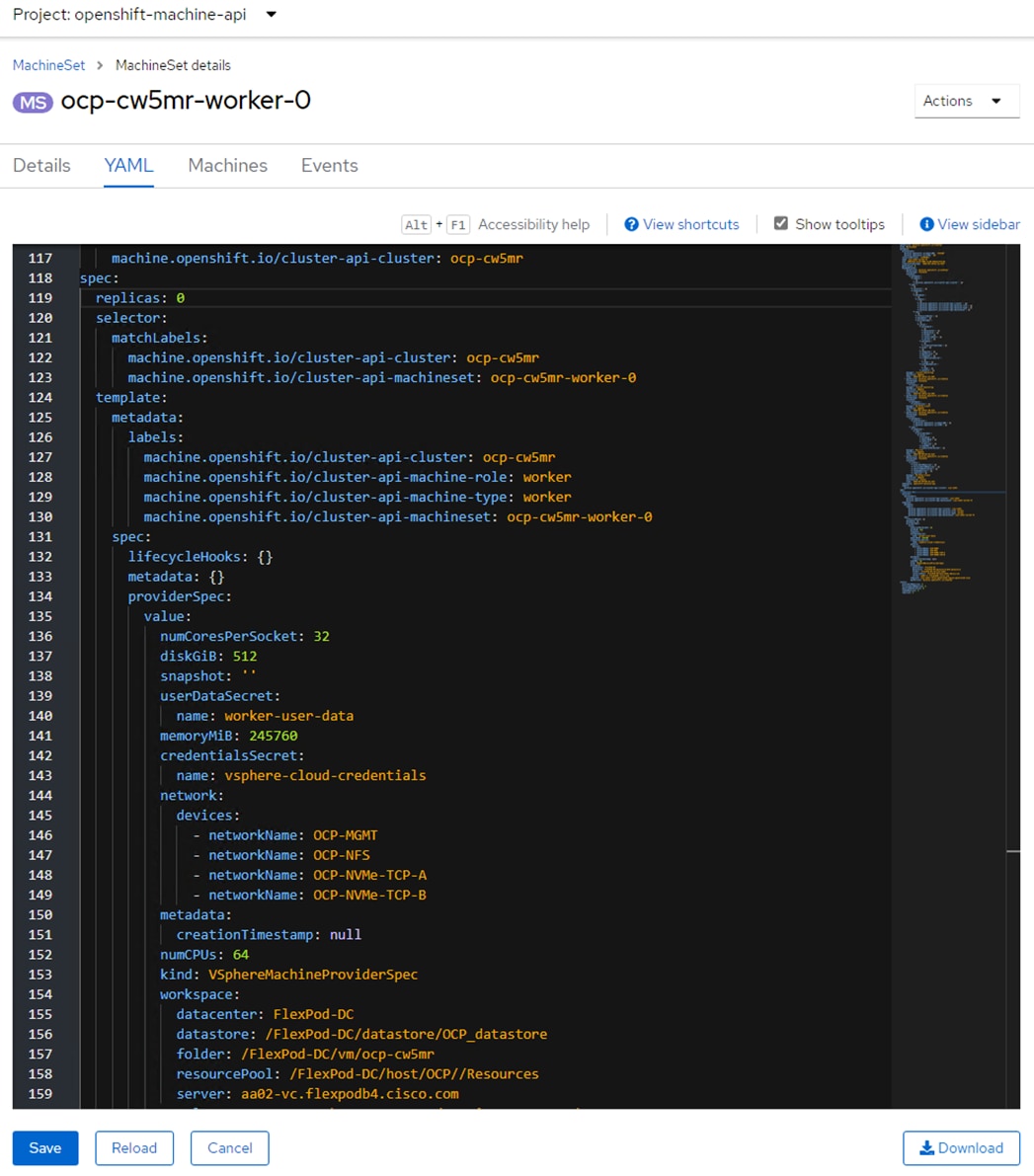Click datacenter value FlexPod-DC

coord(313,1014)
